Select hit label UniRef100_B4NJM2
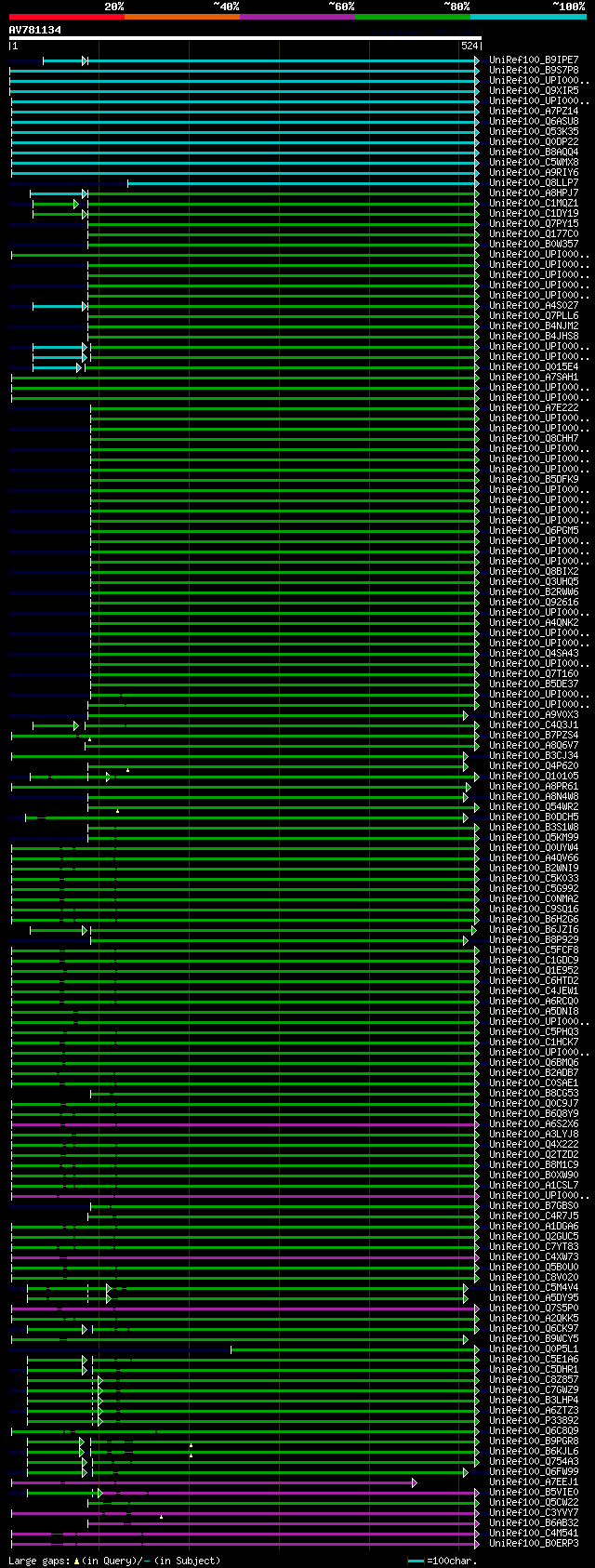This screenshot has width=595, height=1568. coord(534,326)
